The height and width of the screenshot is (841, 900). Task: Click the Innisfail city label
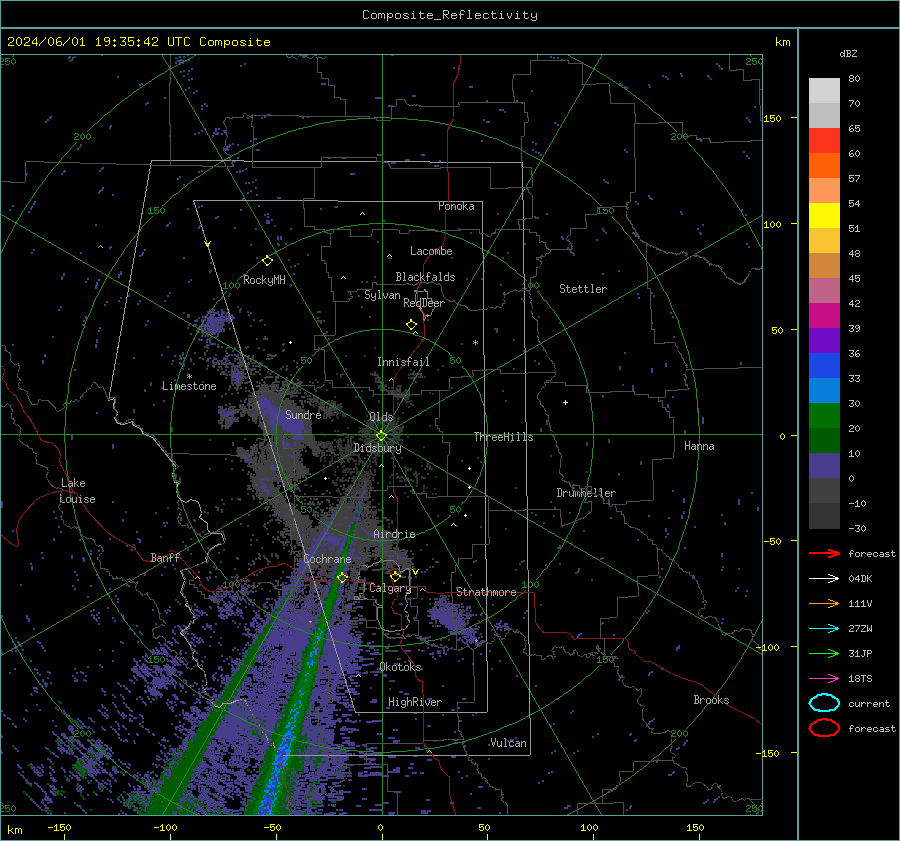403,362
